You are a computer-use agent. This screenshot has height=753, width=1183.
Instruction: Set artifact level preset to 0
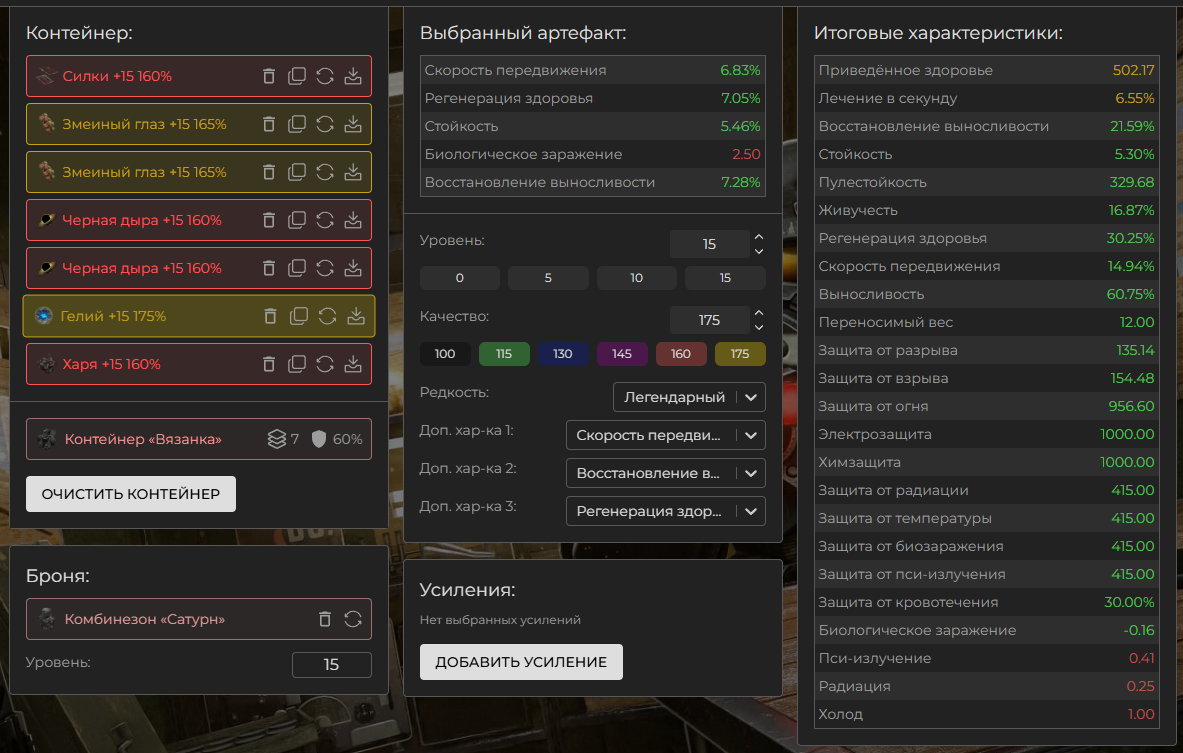460,278
